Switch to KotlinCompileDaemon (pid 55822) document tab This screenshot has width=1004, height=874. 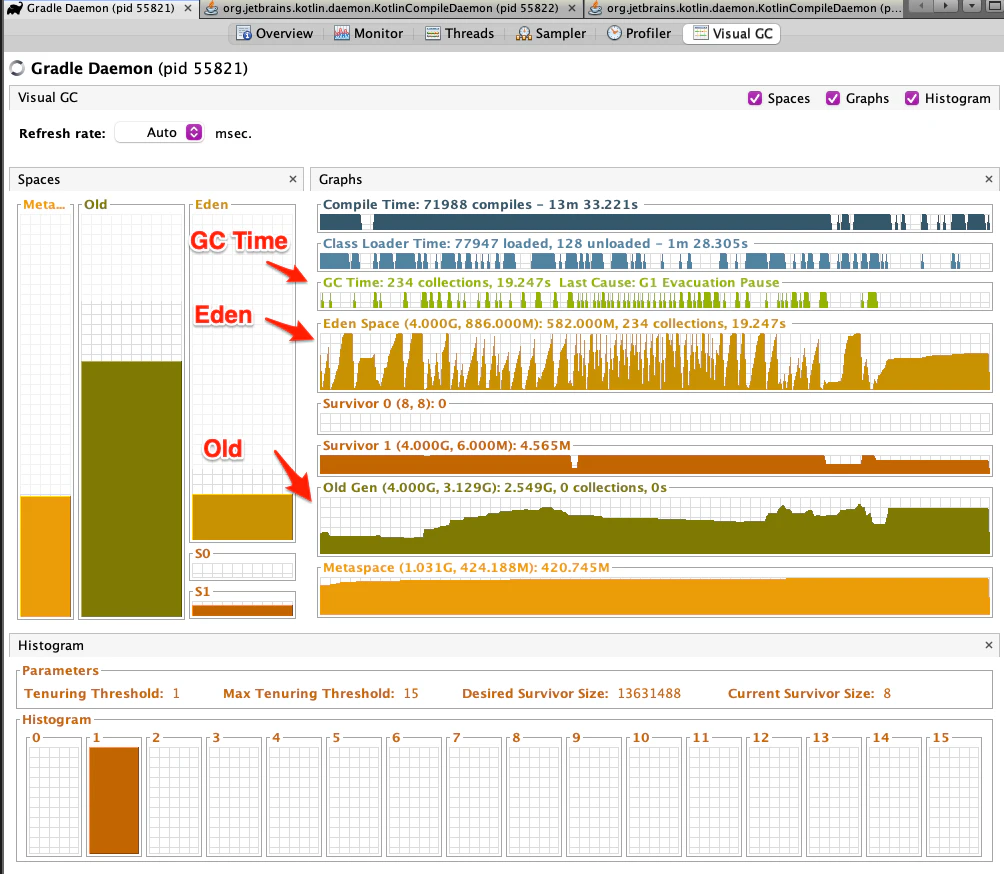coord(391,8)
